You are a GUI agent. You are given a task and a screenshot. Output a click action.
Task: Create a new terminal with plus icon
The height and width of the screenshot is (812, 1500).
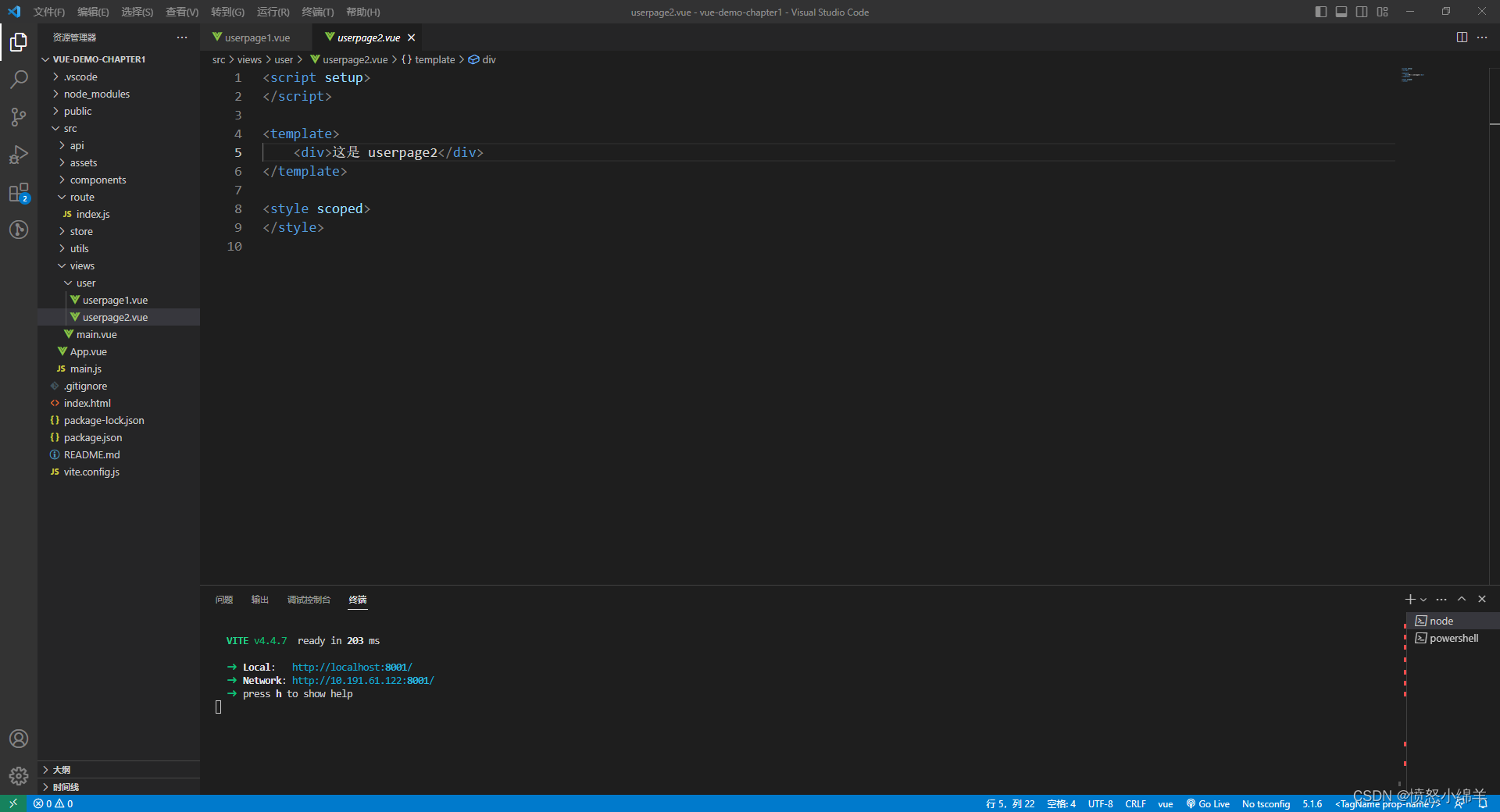tap(1409, 599)
